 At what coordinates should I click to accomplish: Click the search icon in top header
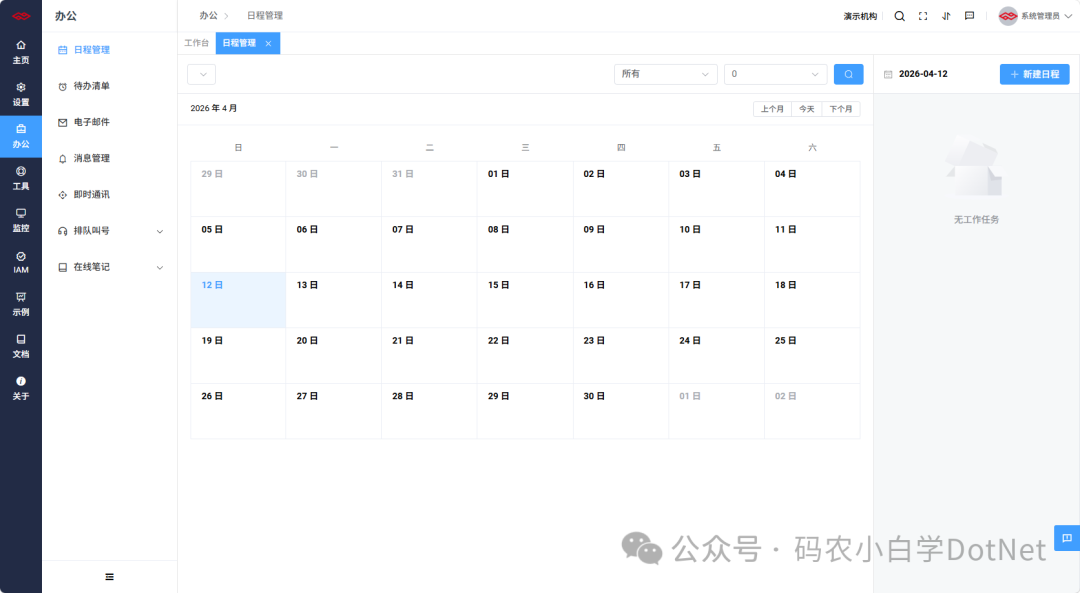tap(900, 16)
